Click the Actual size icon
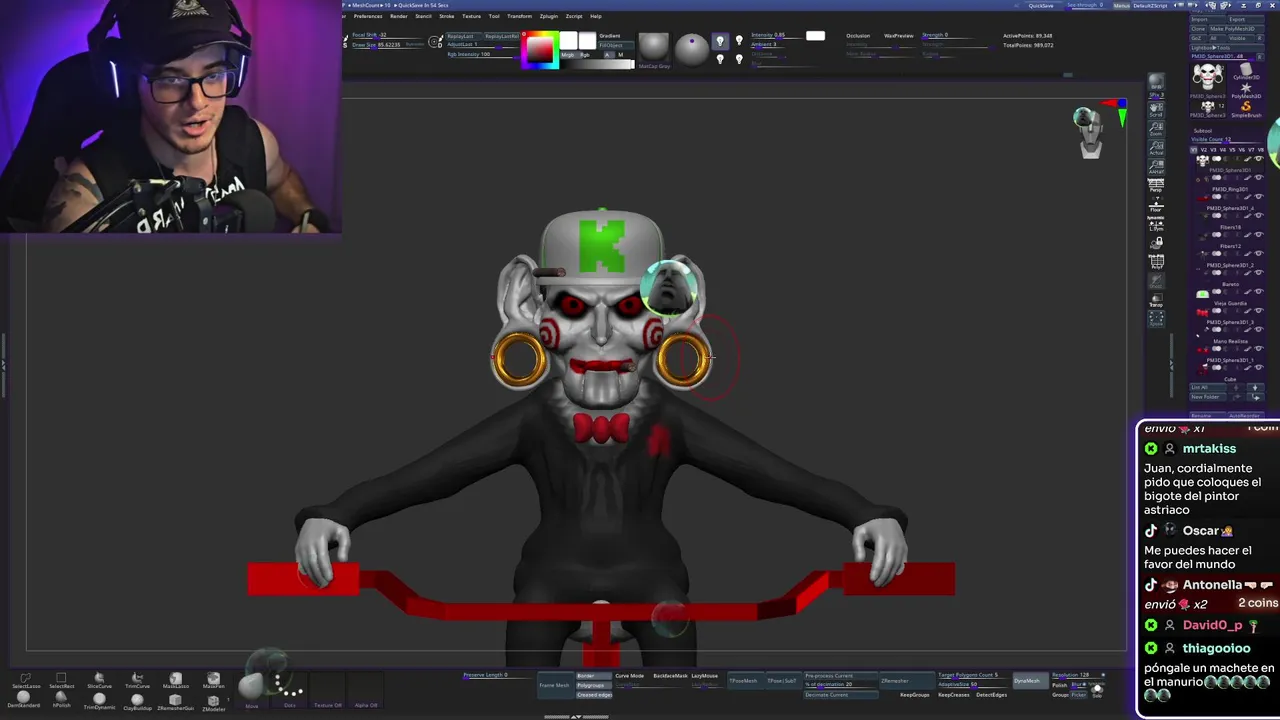Image resolution: width=1280 pixels, height=720 pixels. (x=1156, y=147)
